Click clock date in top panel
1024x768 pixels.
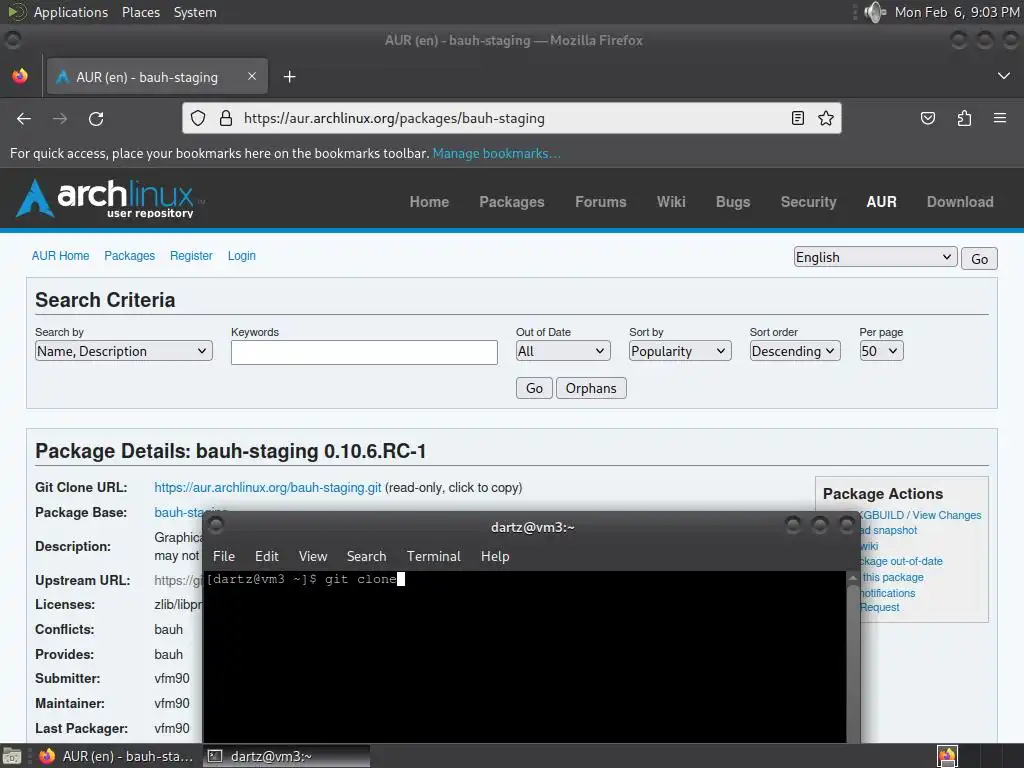956,12
